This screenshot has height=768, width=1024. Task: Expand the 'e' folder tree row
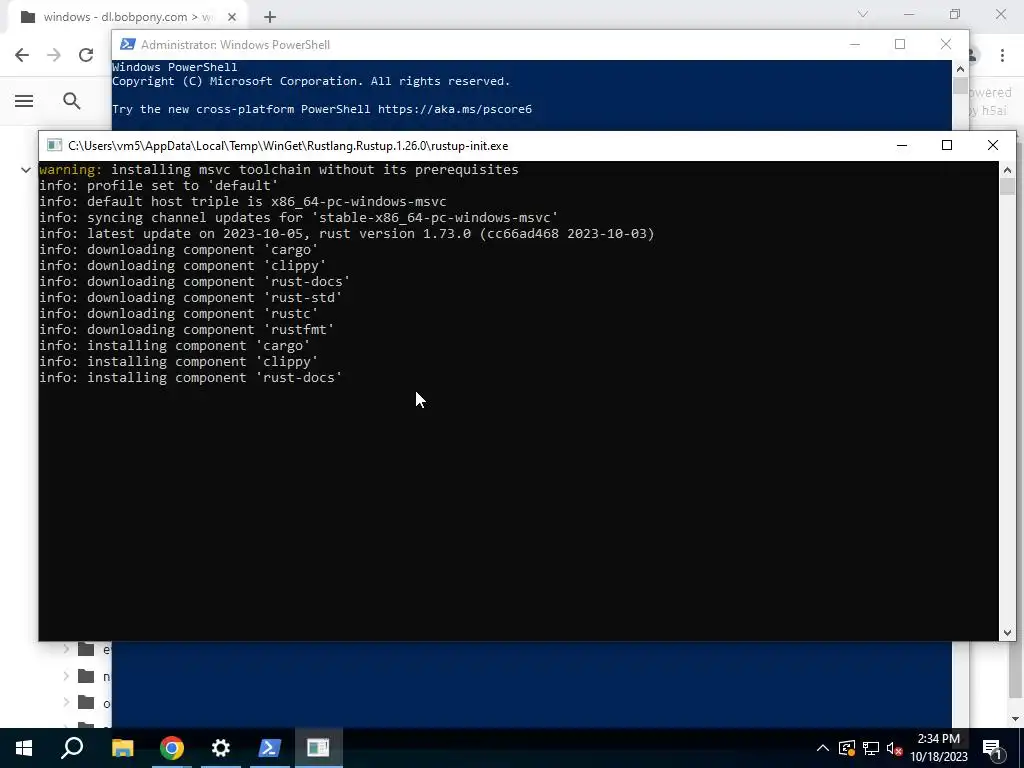[x=66, y=649]
